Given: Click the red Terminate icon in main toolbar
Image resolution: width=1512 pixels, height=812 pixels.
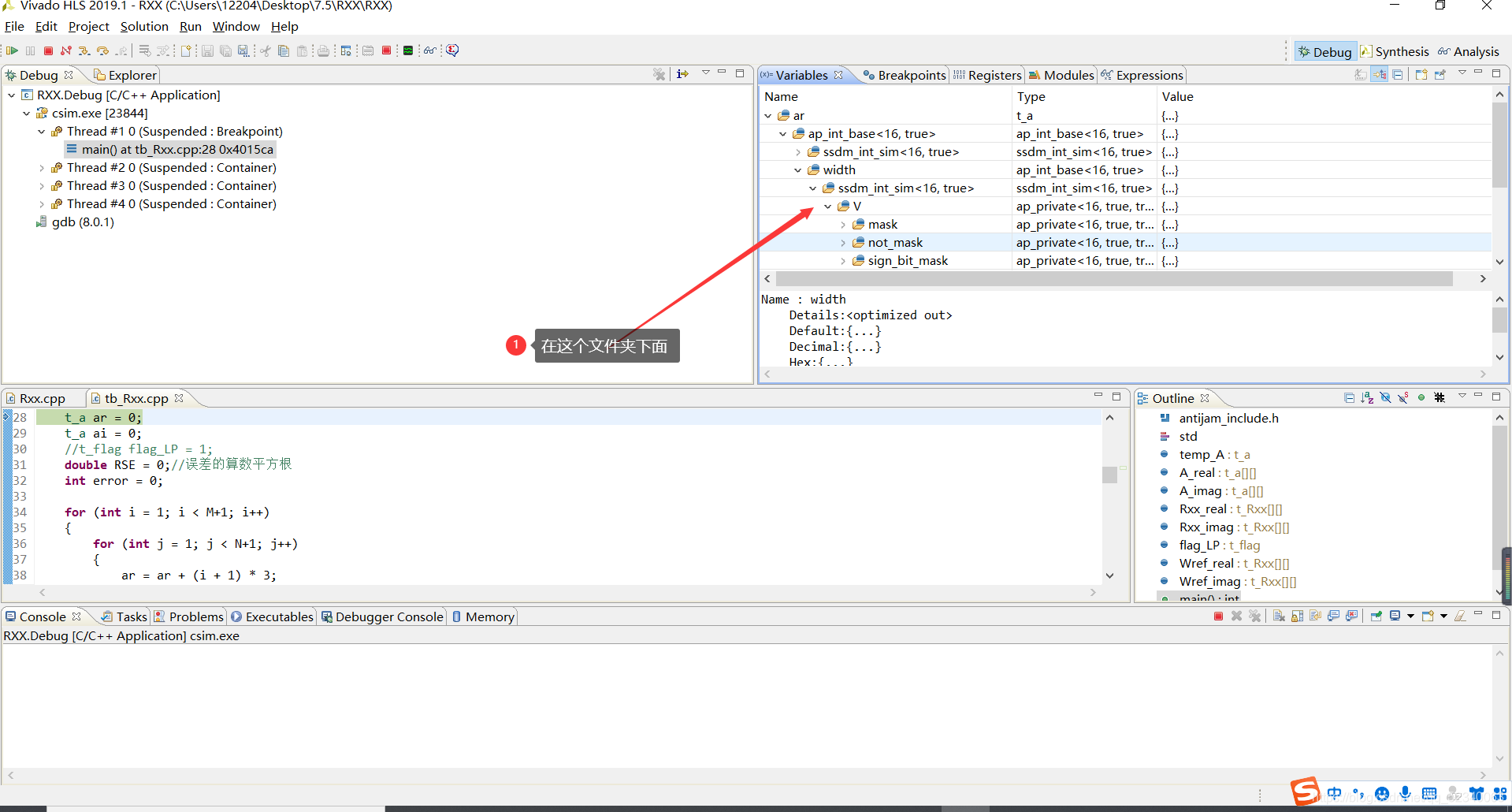Looking at the screenshot, I should tap(48, 50).
